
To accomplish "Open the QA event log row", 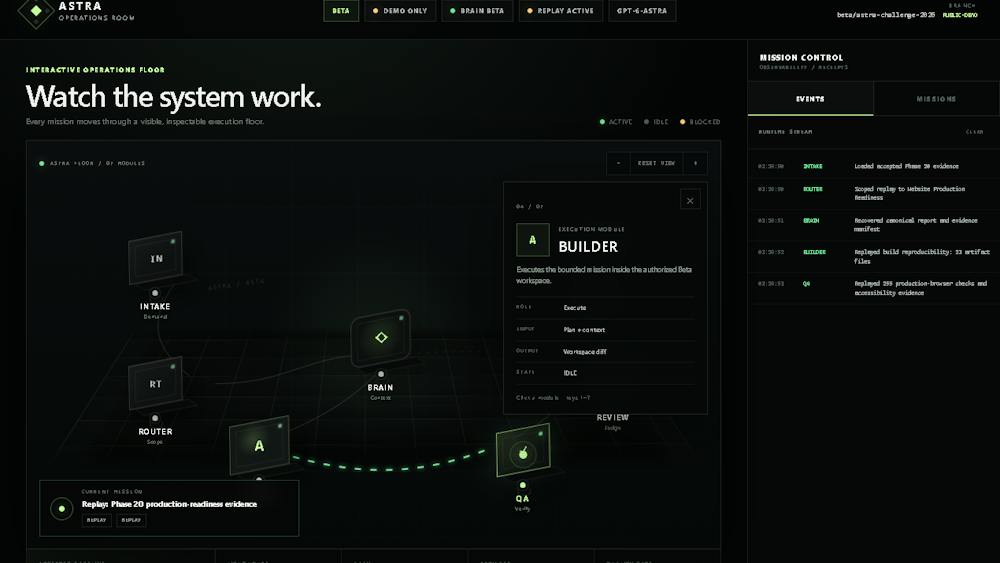I will tap(874, 288).
